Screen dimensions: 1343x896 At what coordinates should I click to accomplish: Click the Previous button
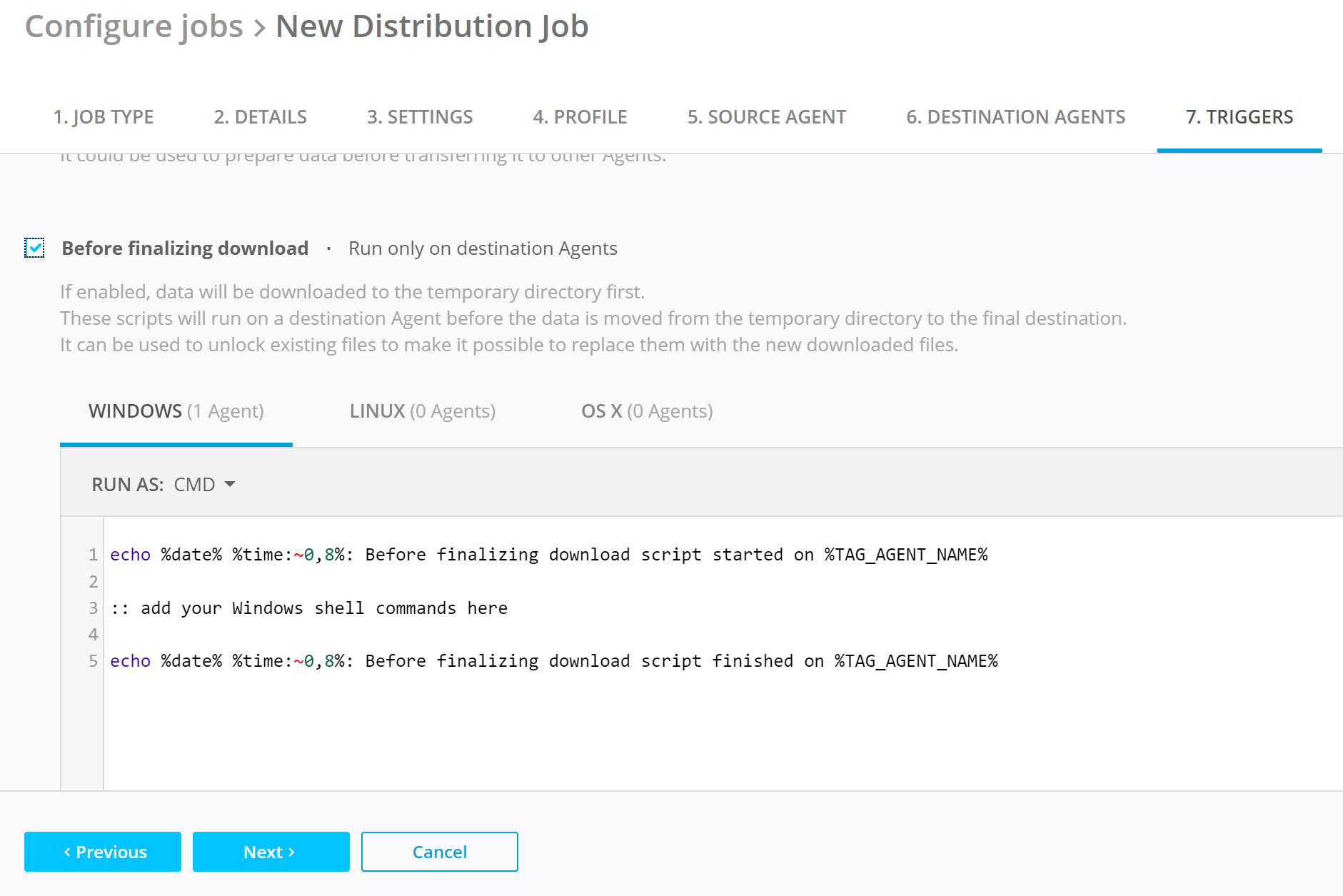tap(103, 852)
